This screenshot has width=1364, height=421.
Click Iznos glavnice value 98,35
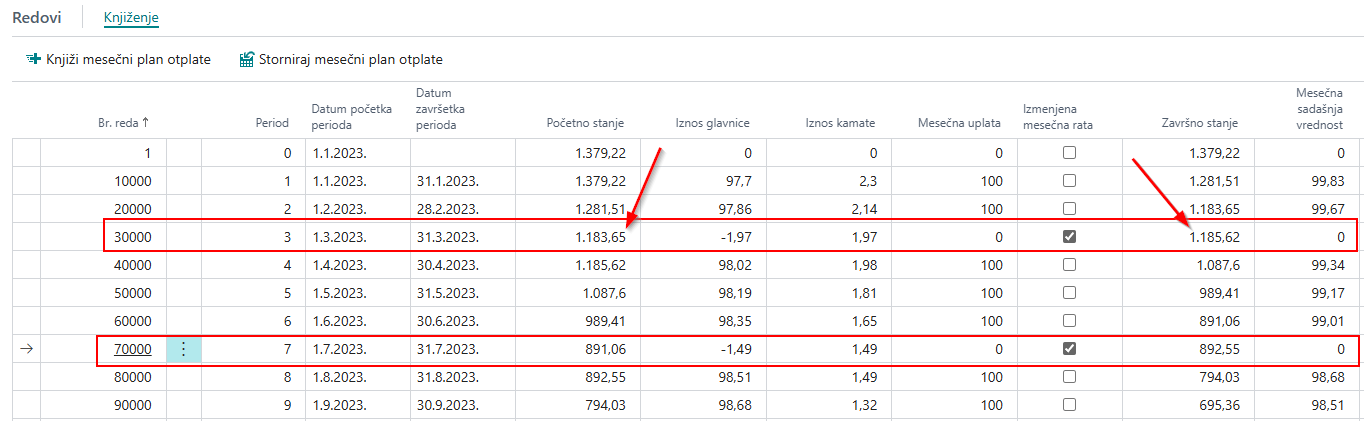[734, 321]
